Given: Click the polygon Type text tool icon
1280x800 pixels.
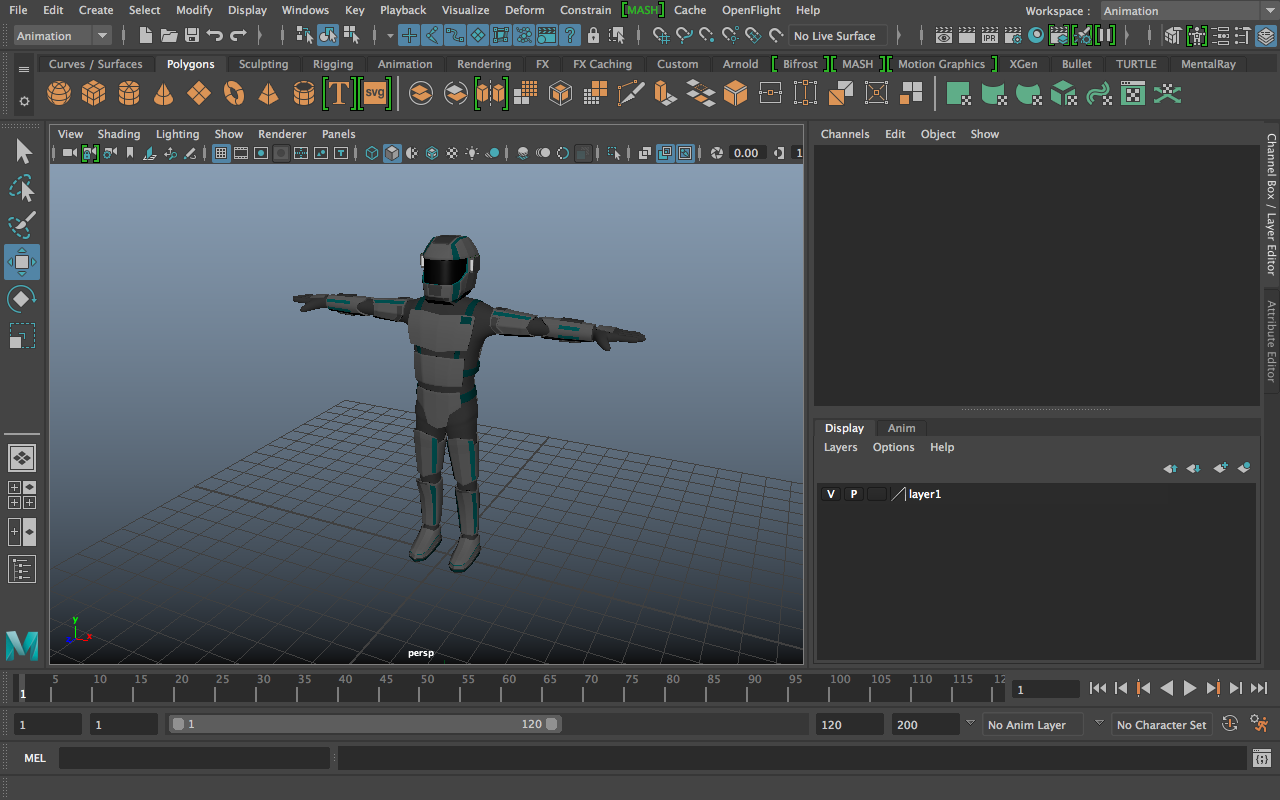Looking at the screenshot, I should pyautogui.click(x=339, y=94).
